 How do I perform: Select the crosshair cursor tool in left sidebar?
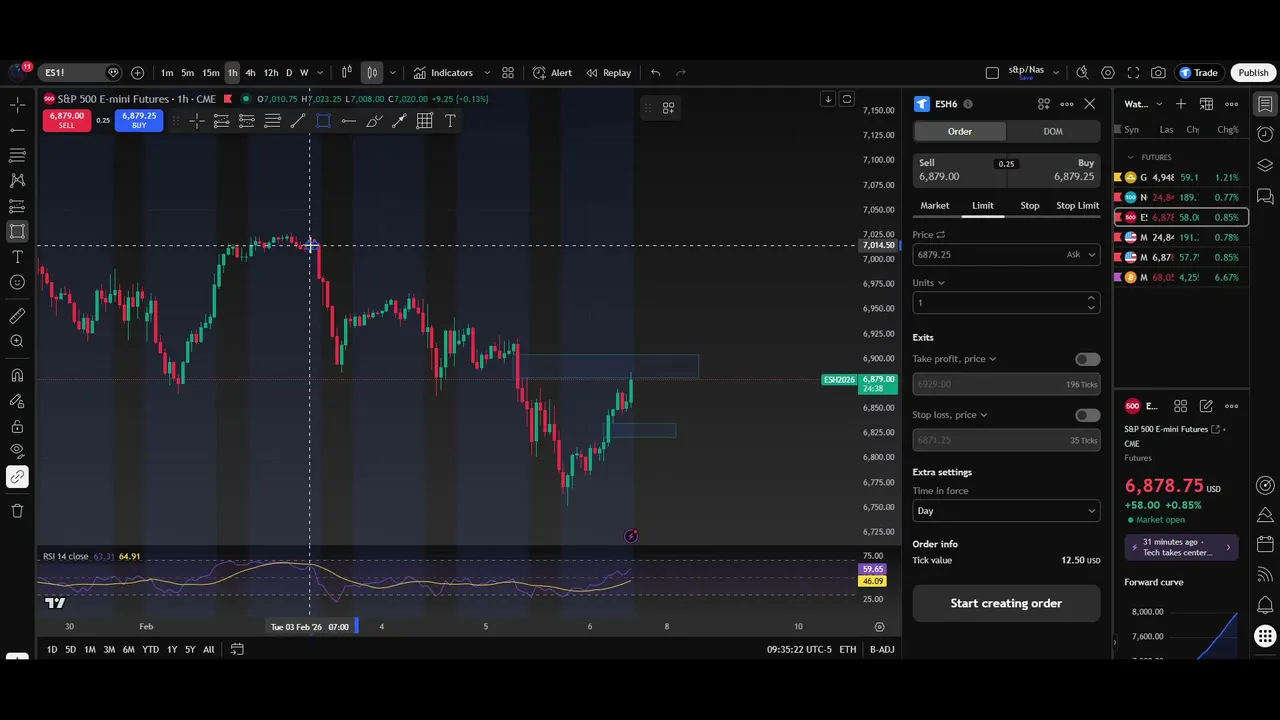click(x=17, y=104)
